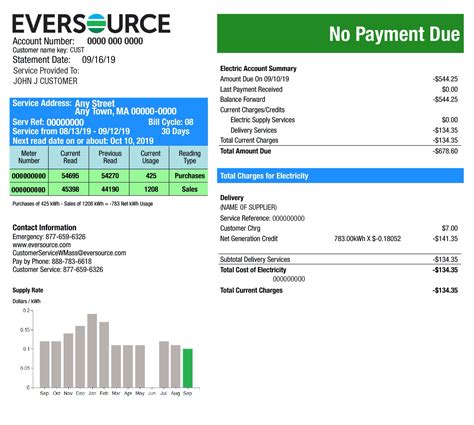Click the Eversource logo
Viewport: 474px width, 425px height.
point(91,23)
